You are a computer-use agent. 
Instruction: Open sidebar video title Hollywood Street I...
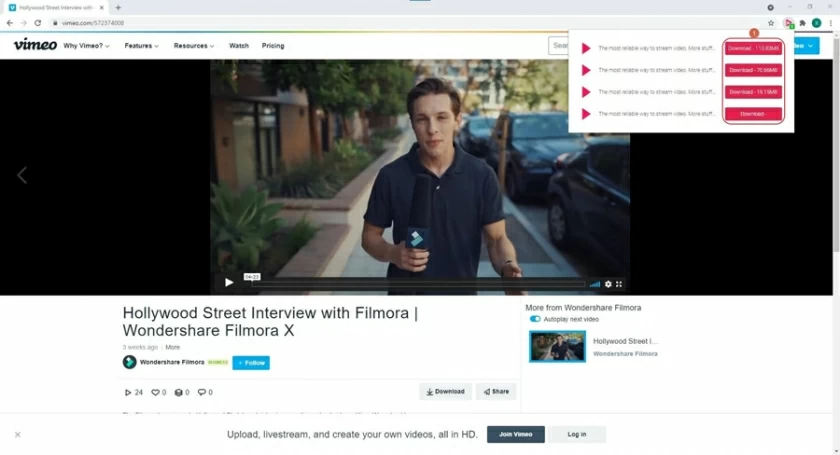[x=625, y=341]
